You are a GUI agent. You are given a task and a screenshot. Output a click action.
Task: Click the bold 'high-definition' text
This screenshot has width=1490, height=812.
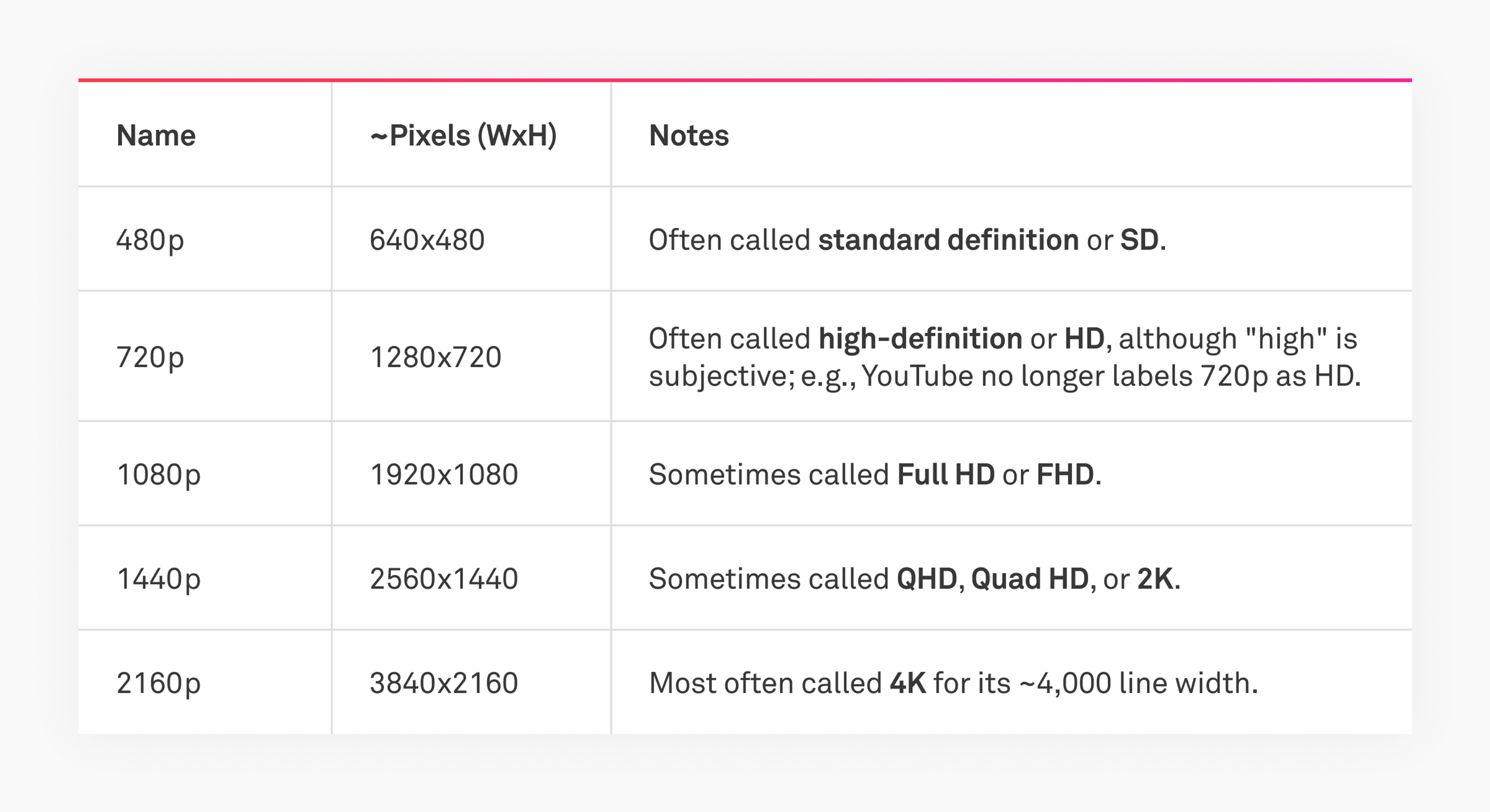tap(920, 338)
